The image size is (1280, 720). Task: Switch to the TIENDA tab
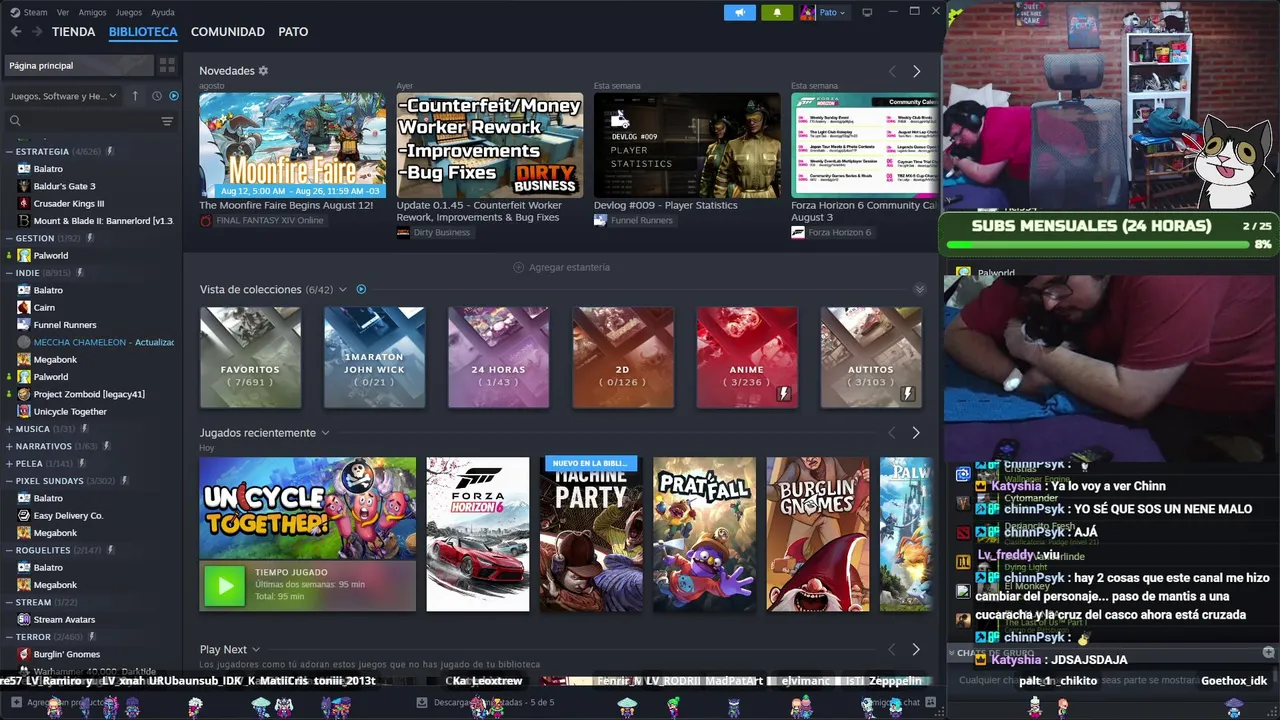click(74, 32)
